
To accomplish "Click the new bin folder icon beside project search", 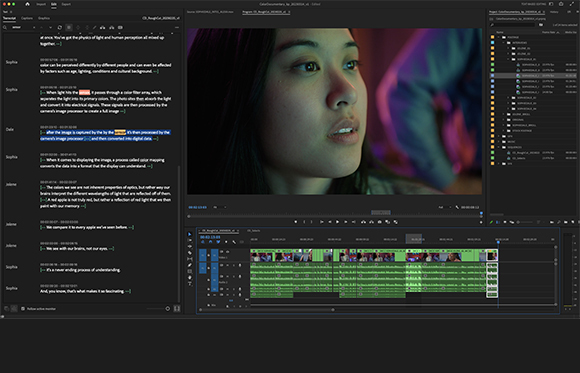I will point(541,25).
